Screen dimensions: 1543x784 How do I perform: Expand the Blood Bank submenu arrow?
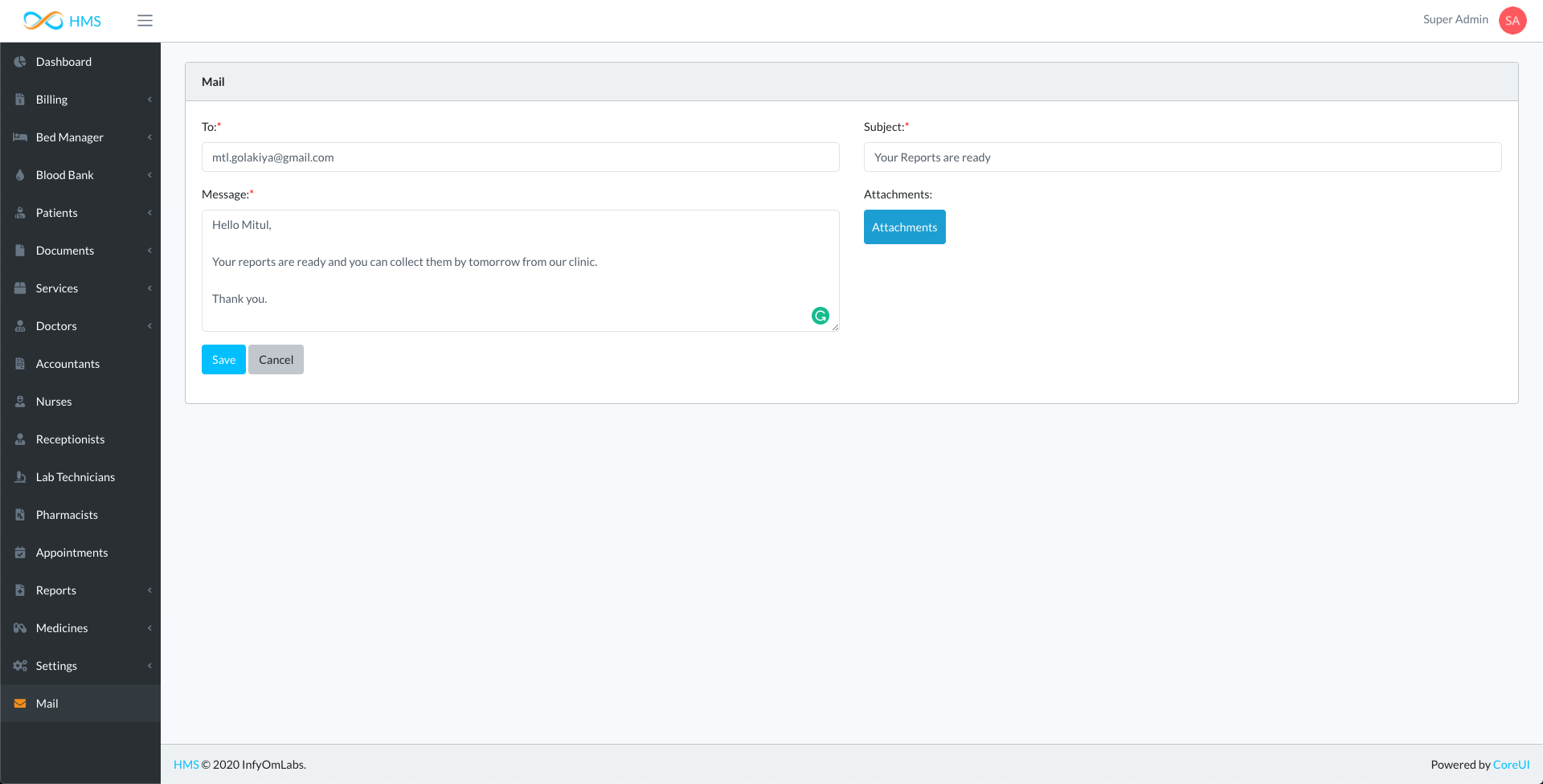coord(149,175)
